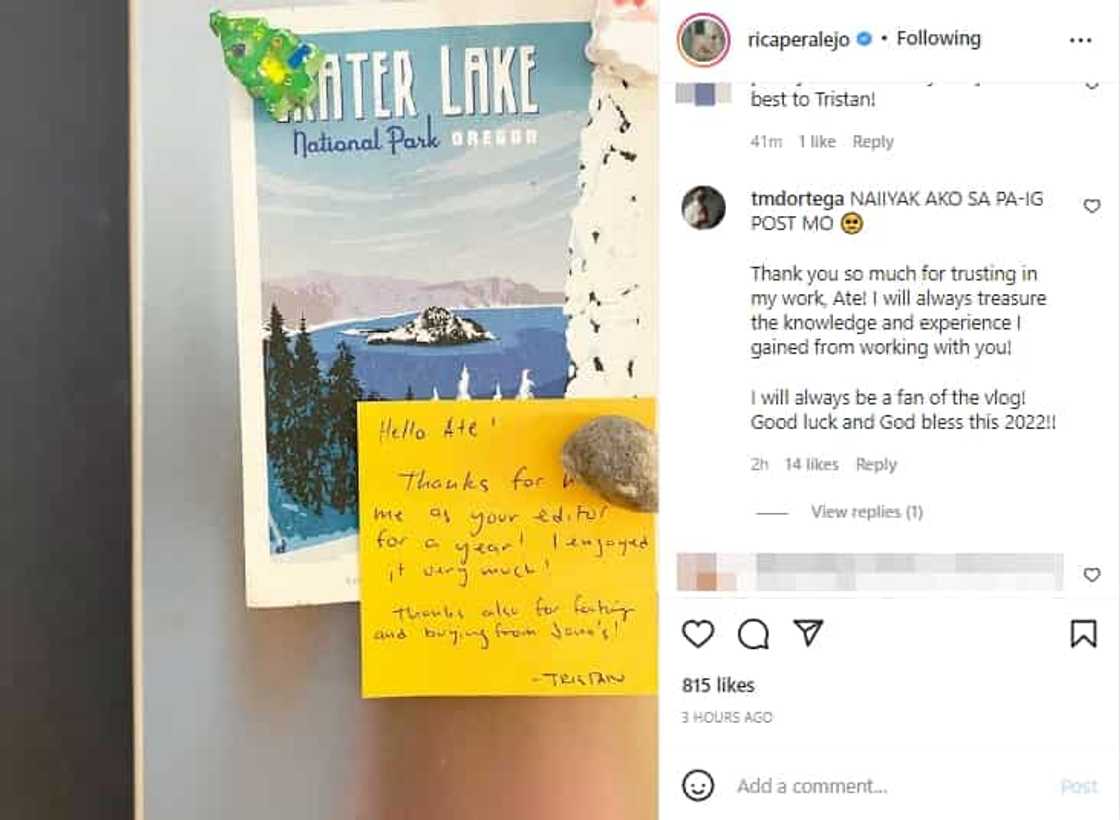Reply to tmdortega's comment
The height and width of the screenshot is (820, 1120).
[876, 464]
